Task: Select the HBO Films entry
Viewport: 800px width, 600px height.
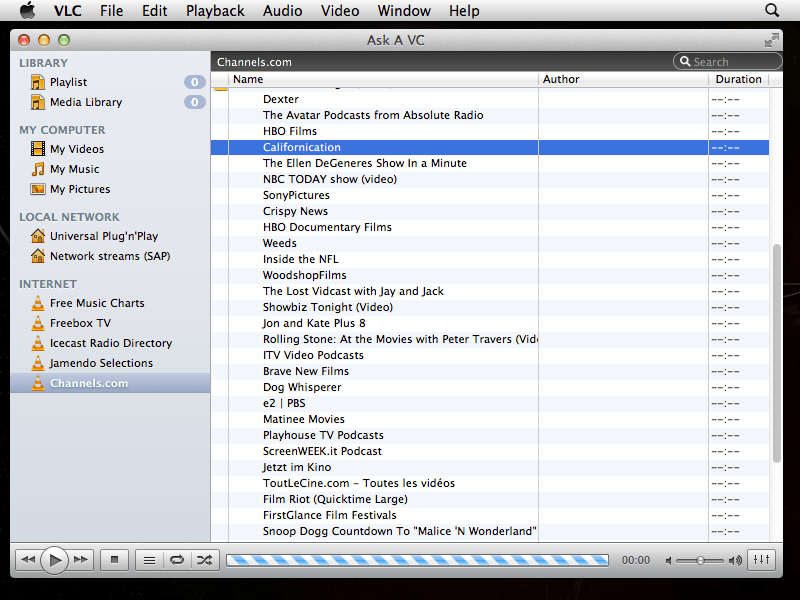Action: (490, 131)
